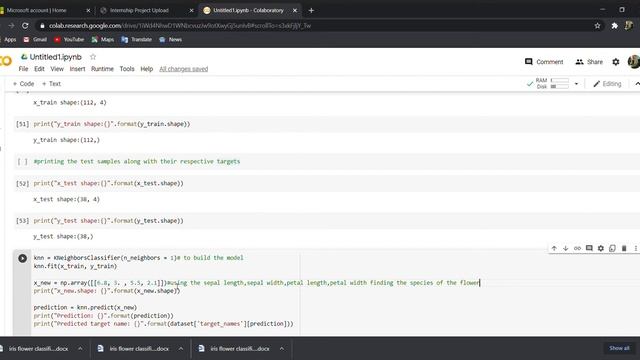Add a new Code cell
The height and width of the screenshot is (360, 640).
[23, 84]
